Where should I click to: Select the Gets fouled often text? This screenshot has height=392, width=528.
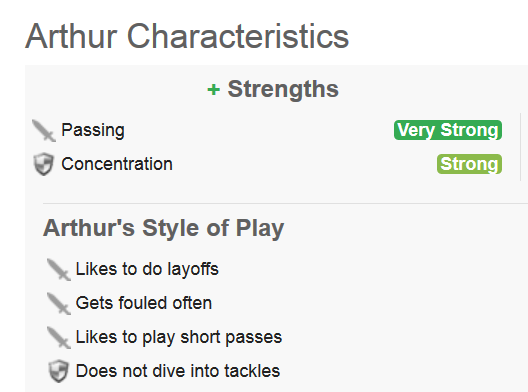144,303
